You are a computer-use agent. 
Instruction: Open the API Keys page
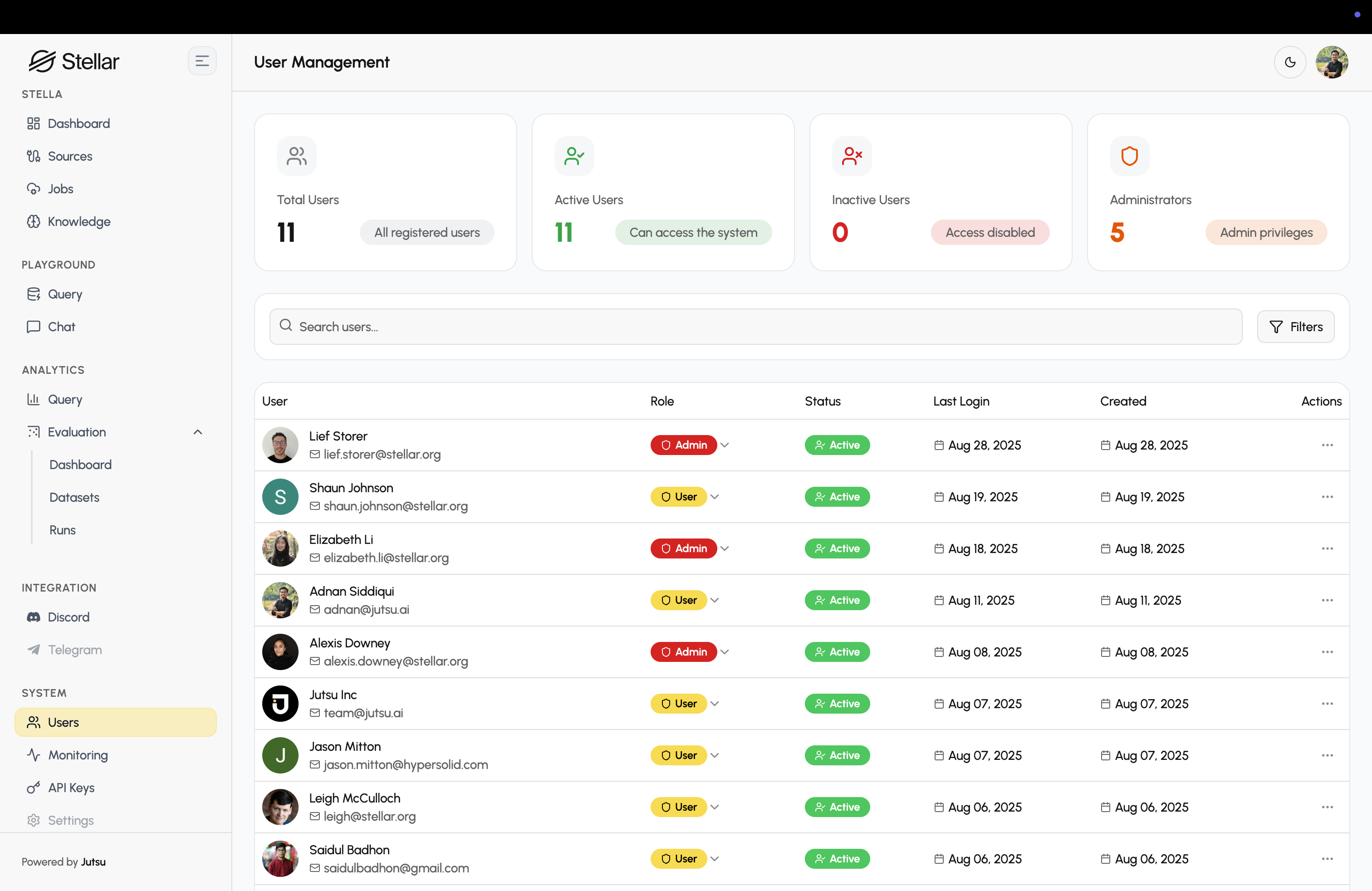tap(71, 788)
